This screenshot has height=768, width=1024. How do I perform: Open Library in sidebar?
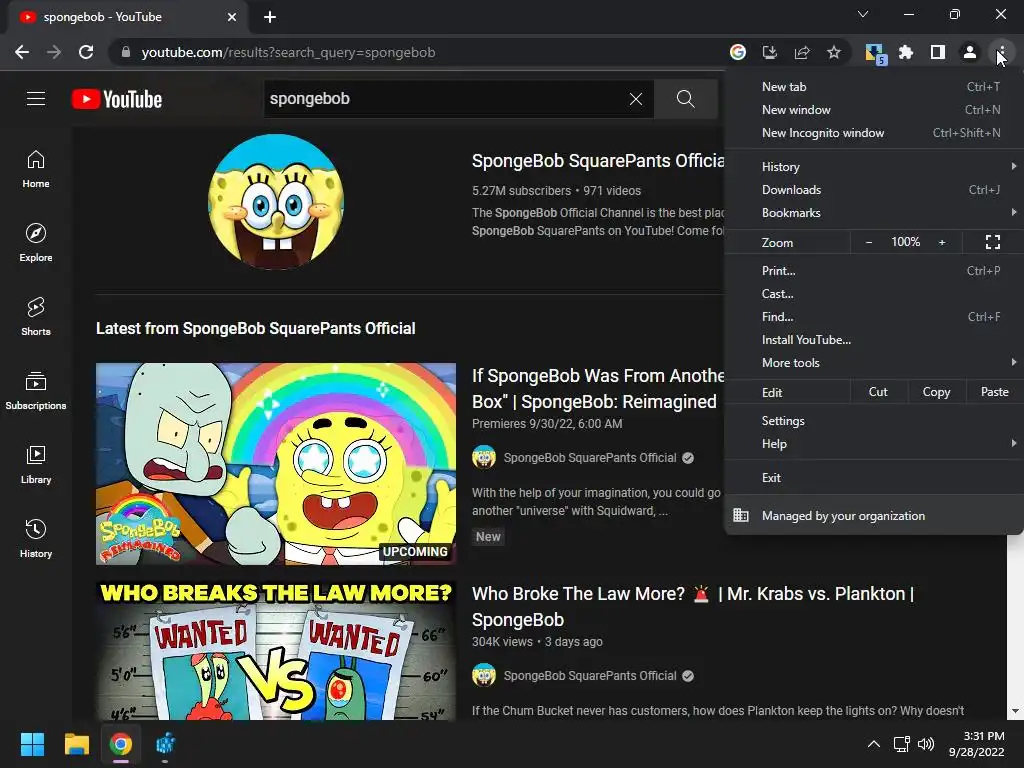point(36,464)
